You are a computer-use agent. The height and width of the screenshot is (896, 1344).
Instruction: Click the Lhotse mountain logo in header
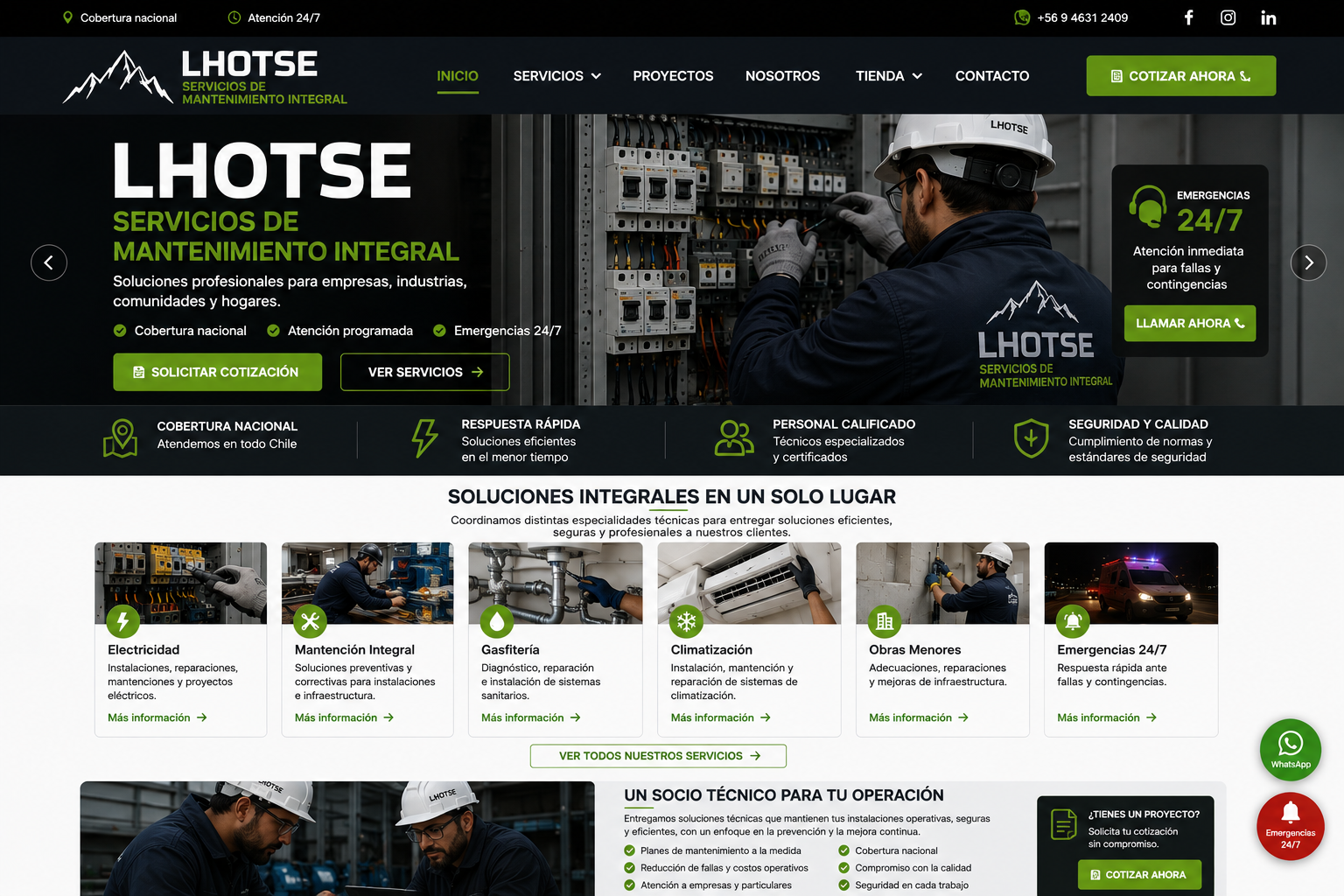pyautogui.click(x=118, y=77)
